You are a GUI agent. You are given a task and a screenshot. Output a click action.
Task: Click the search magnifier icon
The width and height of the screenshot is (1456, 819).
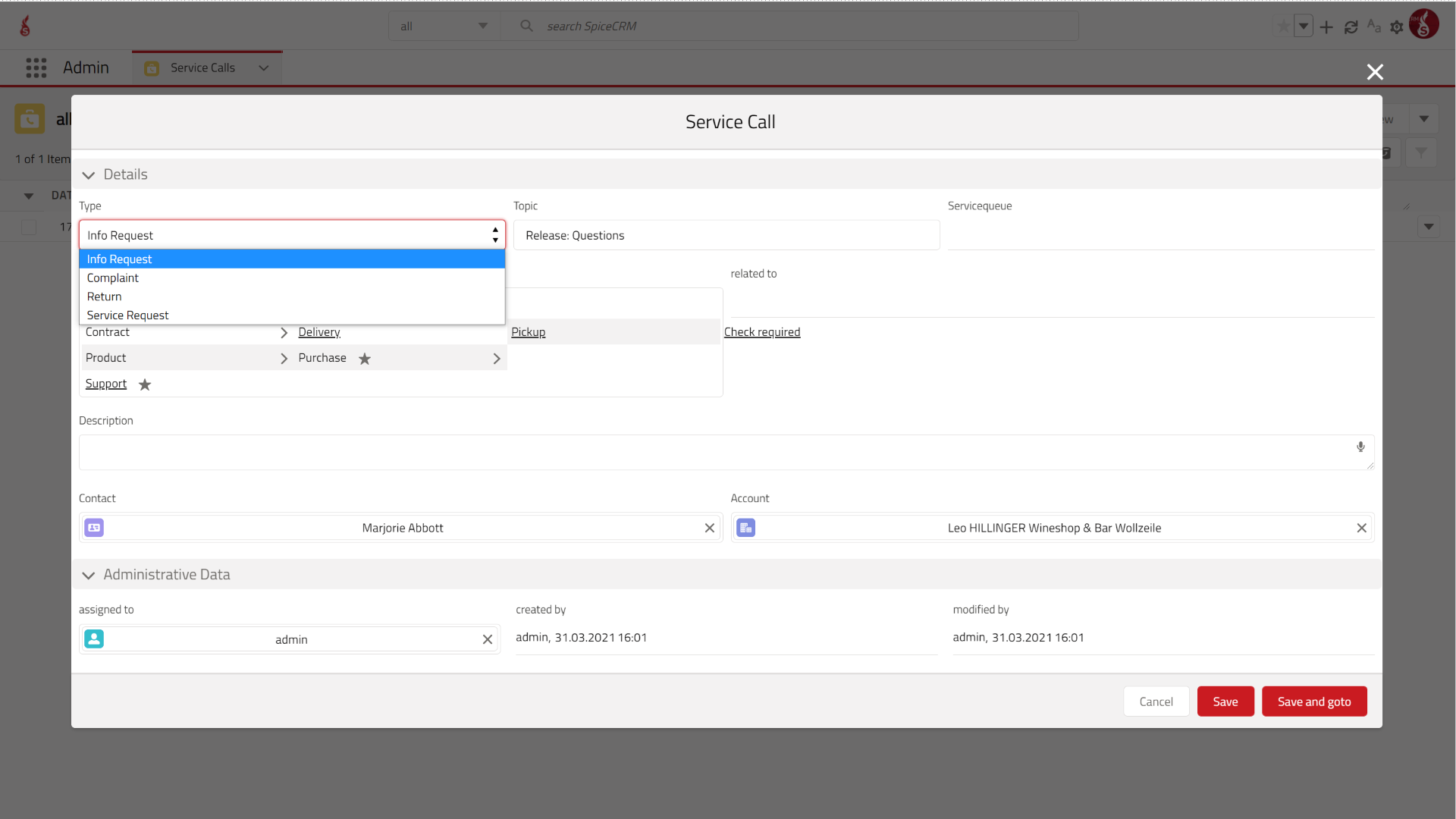pos(526,26)
